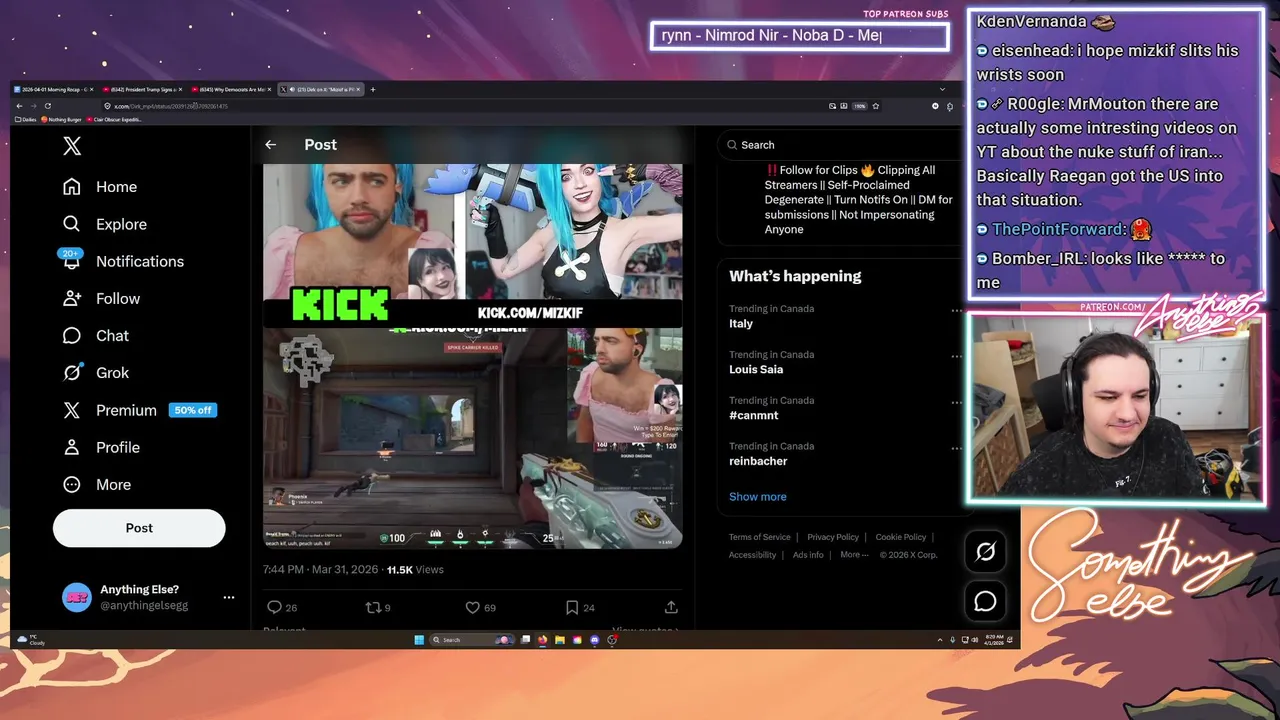Open the Home page from the sidebar
This screenshot has height=720, width=1280.
tap(100, 187)
